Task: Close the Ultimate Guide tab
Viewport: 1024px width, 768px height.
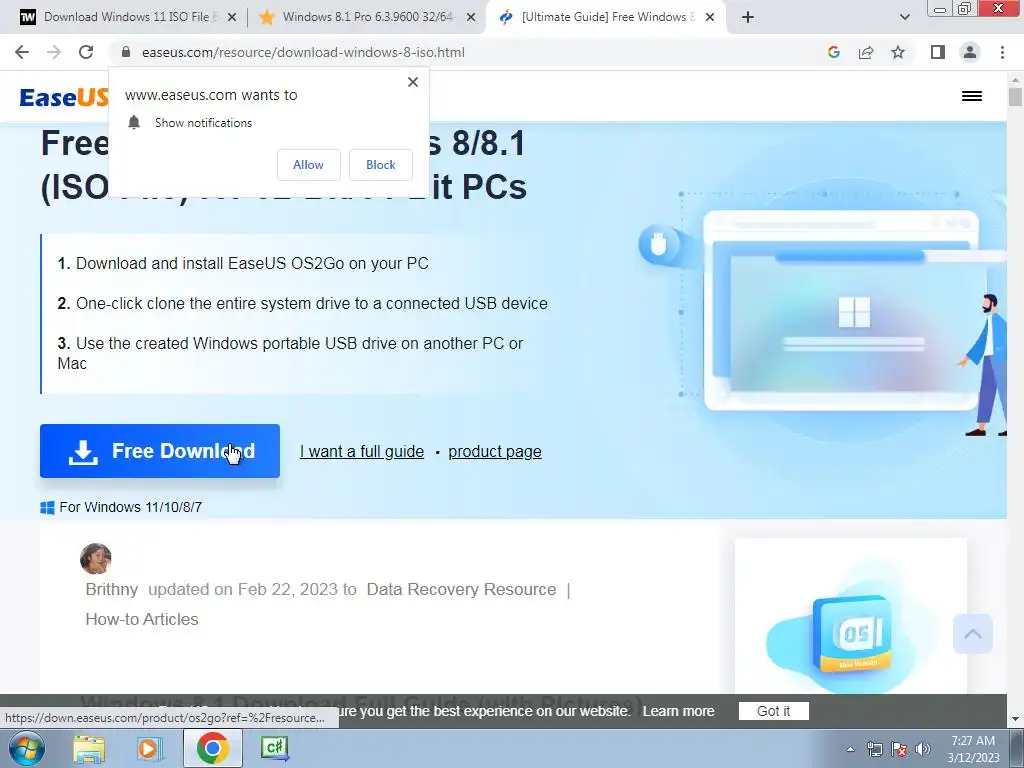Action: tap(710, 18)
